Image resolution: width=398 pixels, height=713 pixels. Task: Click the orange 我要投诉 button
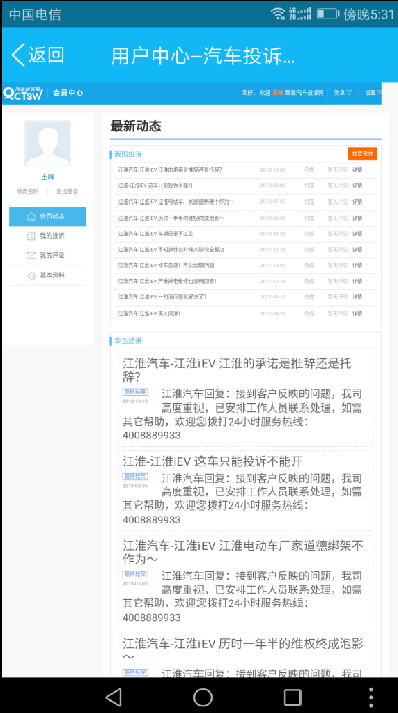363,154
